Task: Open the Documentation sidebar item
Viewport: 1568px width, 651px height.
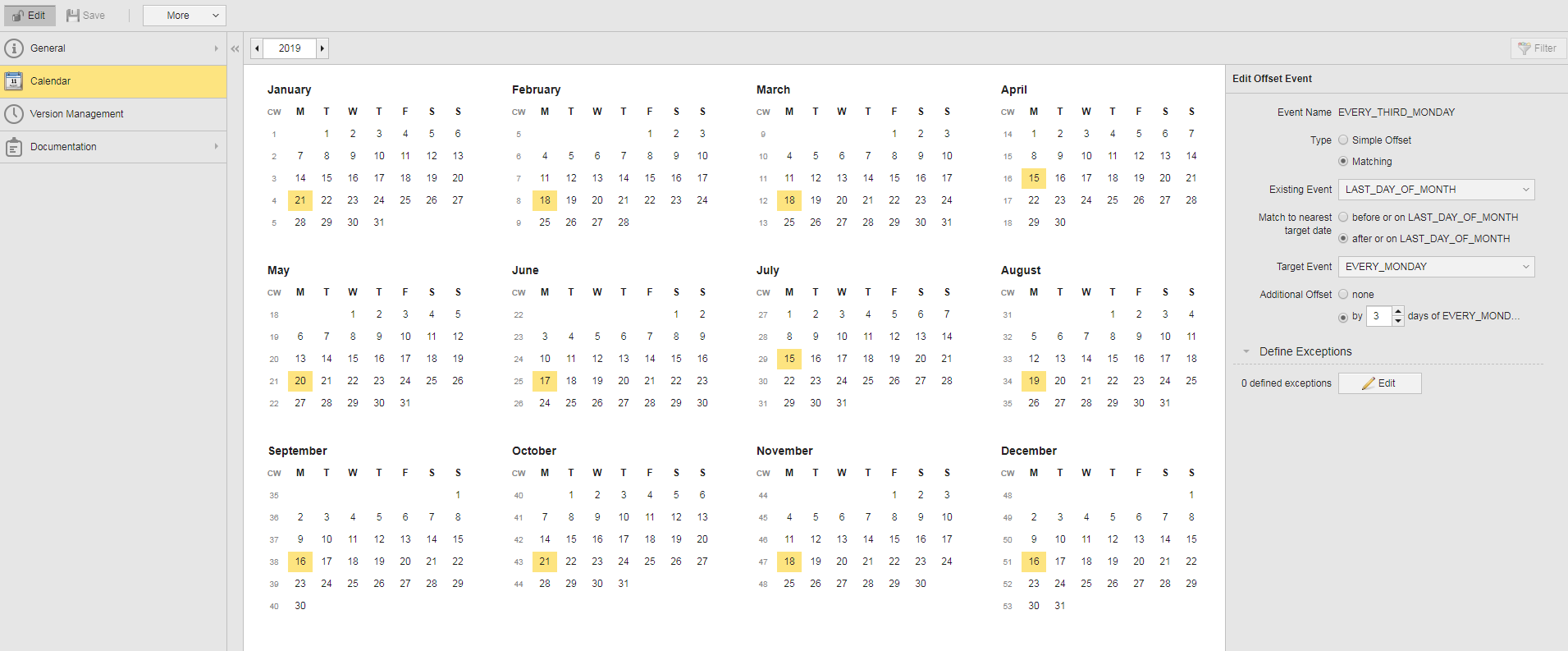Action: click(63, 147)
